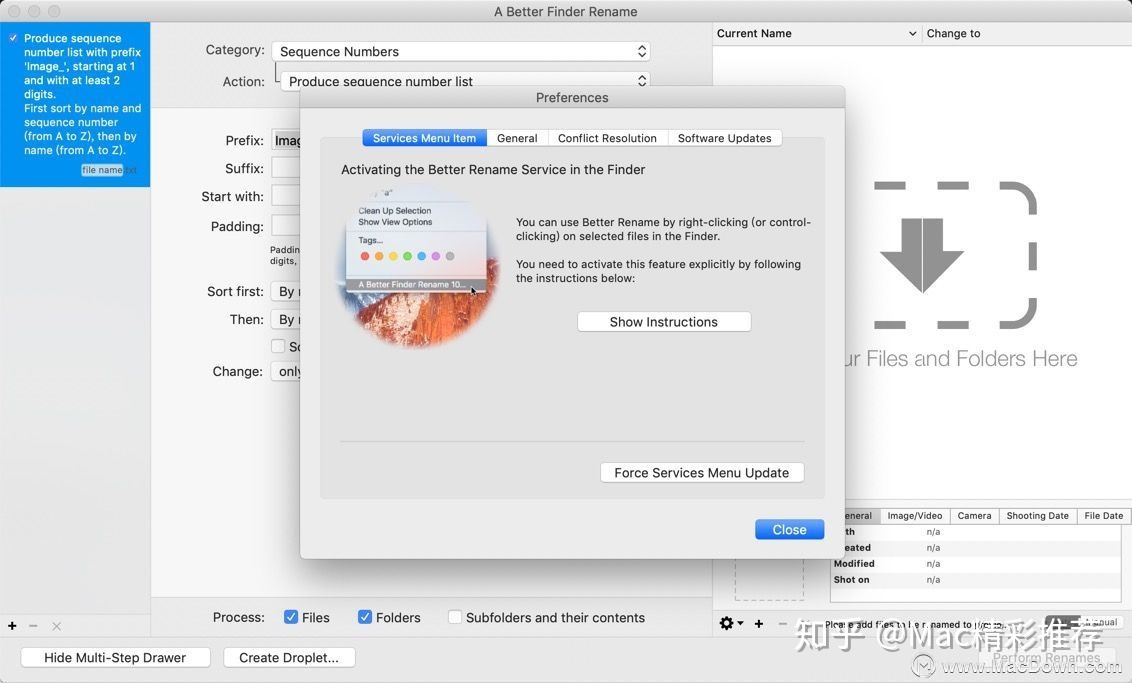Click Hide Multi-Step Drawer button
Image resolution: width=1132 pixels, height=683 pixels.
click(115, 658)
